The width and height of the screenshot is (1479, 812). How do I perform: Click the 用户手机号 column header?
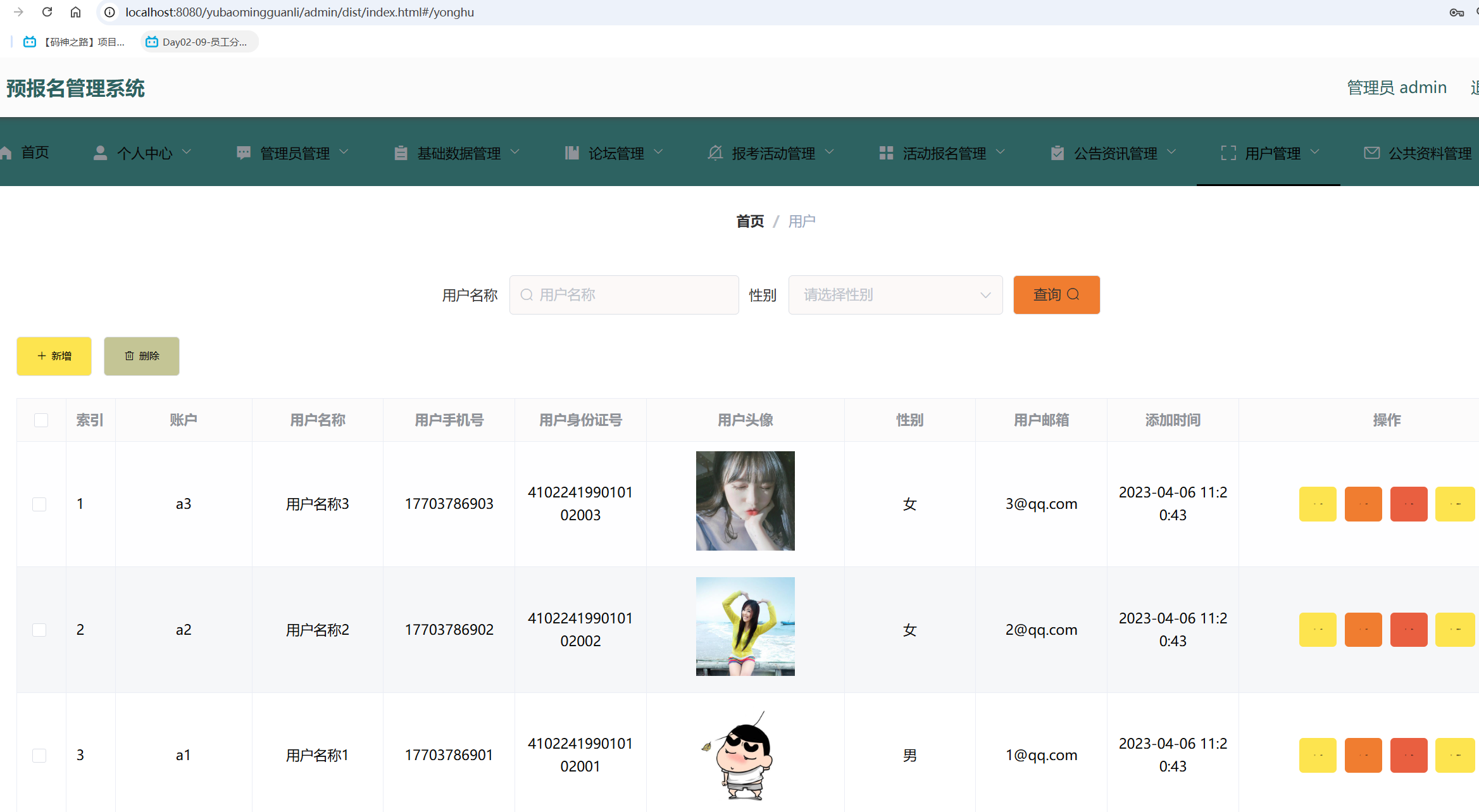click(449, 420)
